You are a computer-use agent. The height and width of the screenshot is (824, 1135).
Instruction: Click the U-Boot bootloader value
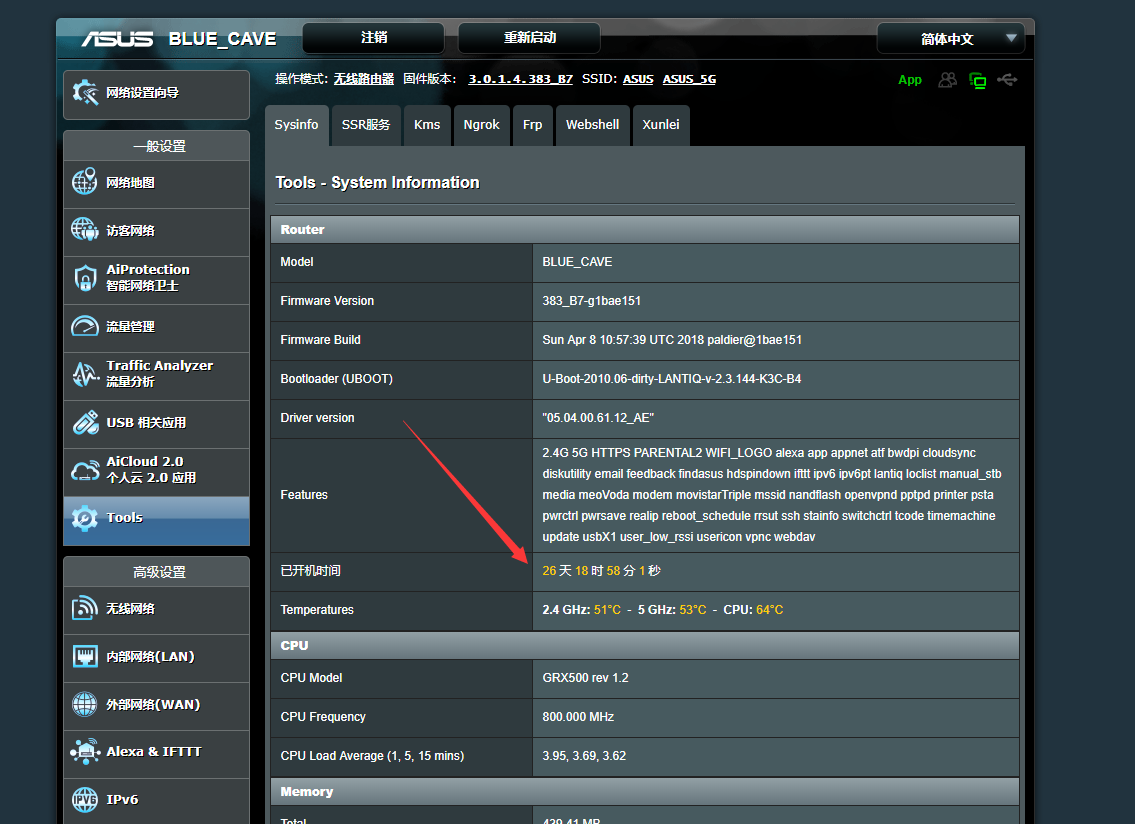(672, 379)
